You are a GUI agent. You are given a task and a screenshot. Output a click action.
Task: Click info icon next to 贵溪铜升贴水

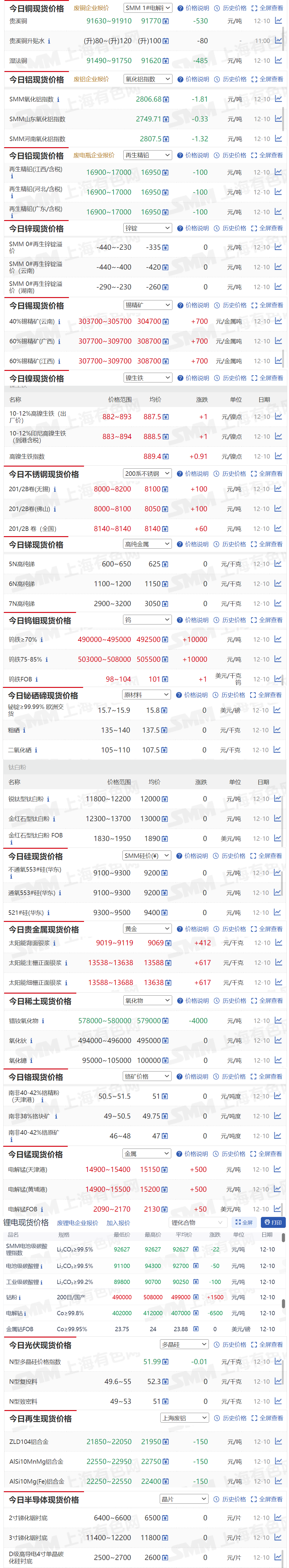(49, 41)
